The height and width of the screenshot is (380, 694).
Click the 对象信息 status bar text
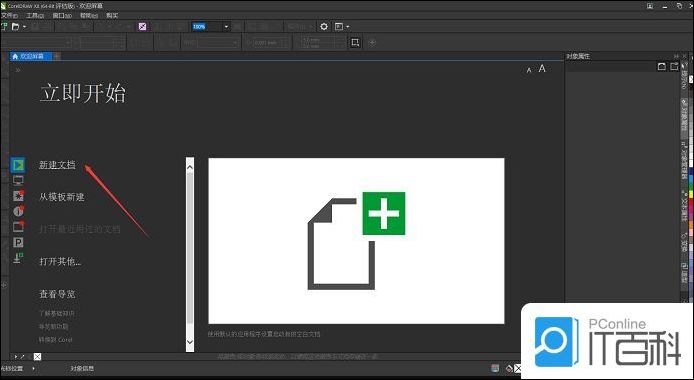point(82,368)
